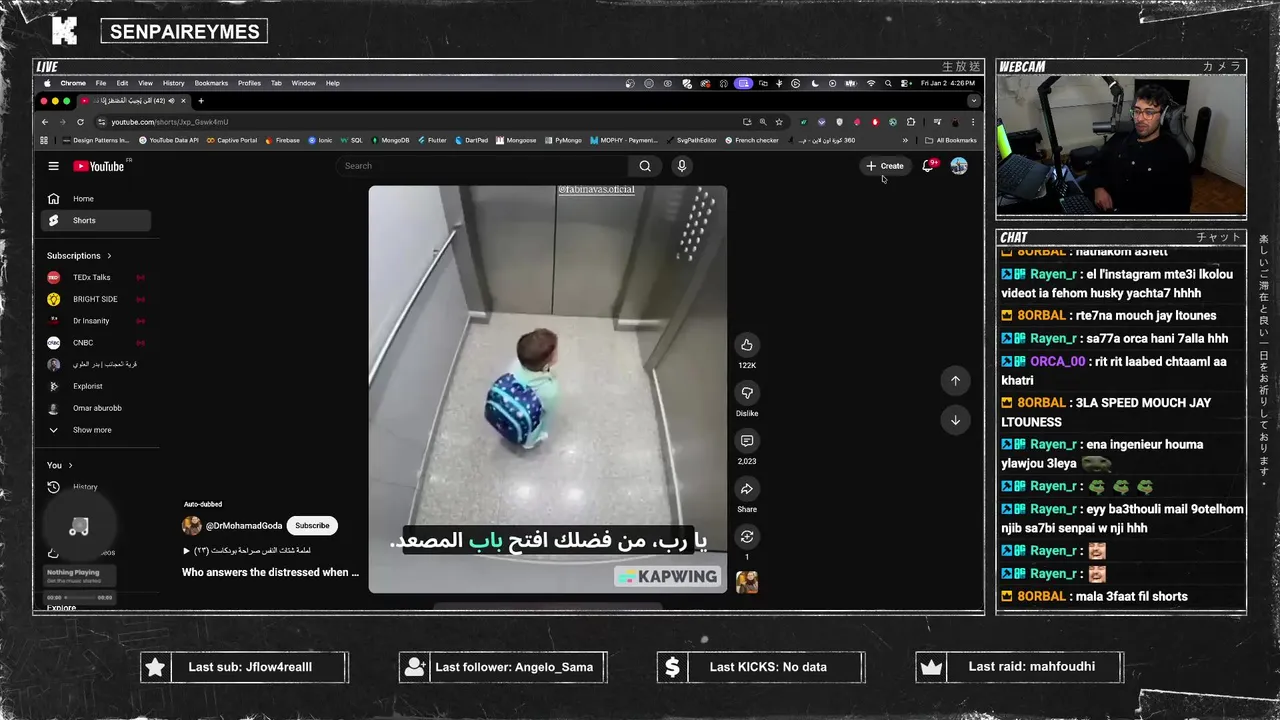
Task: Open the Chrome extensions puzzle icon
Action: [910, 122]
